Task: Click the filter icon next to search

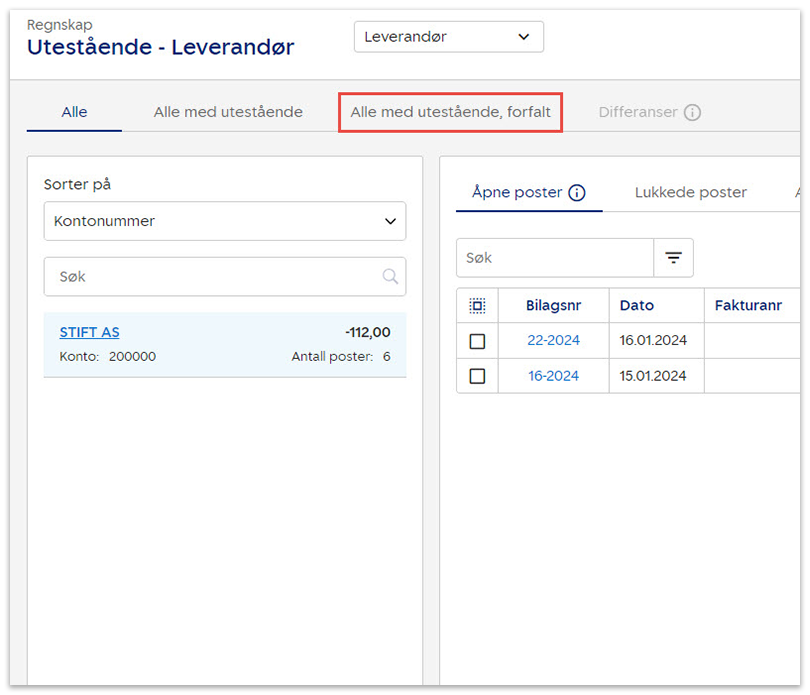Action: pyautogui.click(x=673, y=258)
